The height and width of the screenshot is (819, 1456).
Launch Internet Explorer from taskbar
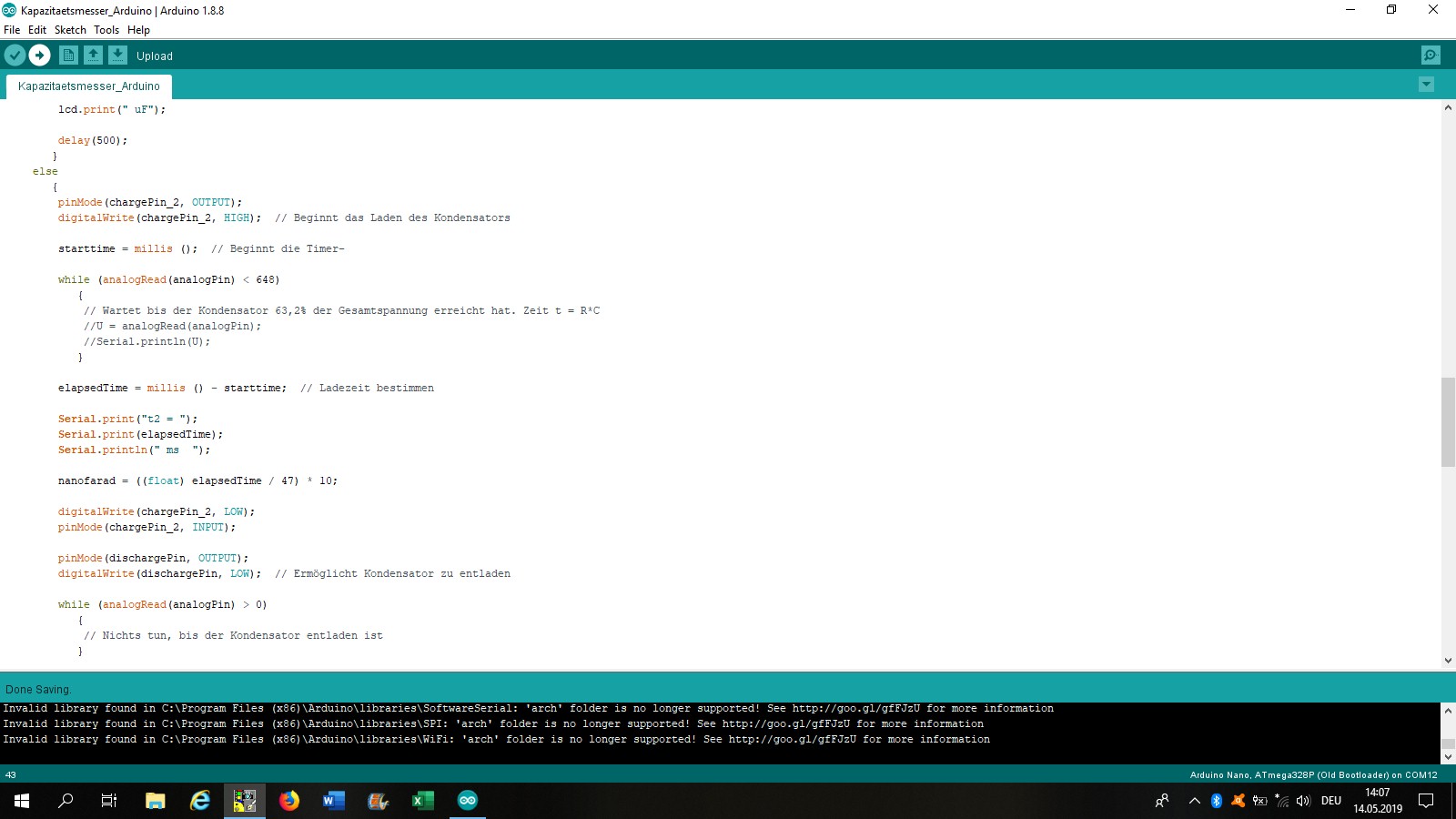(x=200, y=801)
